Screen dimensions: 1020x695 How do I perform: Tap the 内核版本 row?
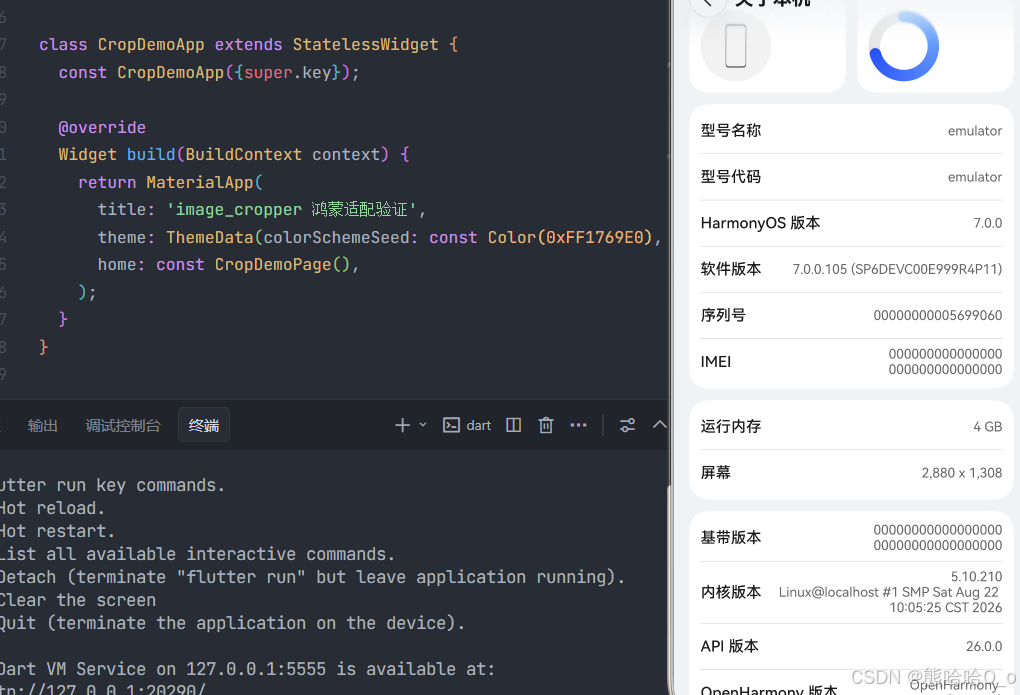point(851,592)
